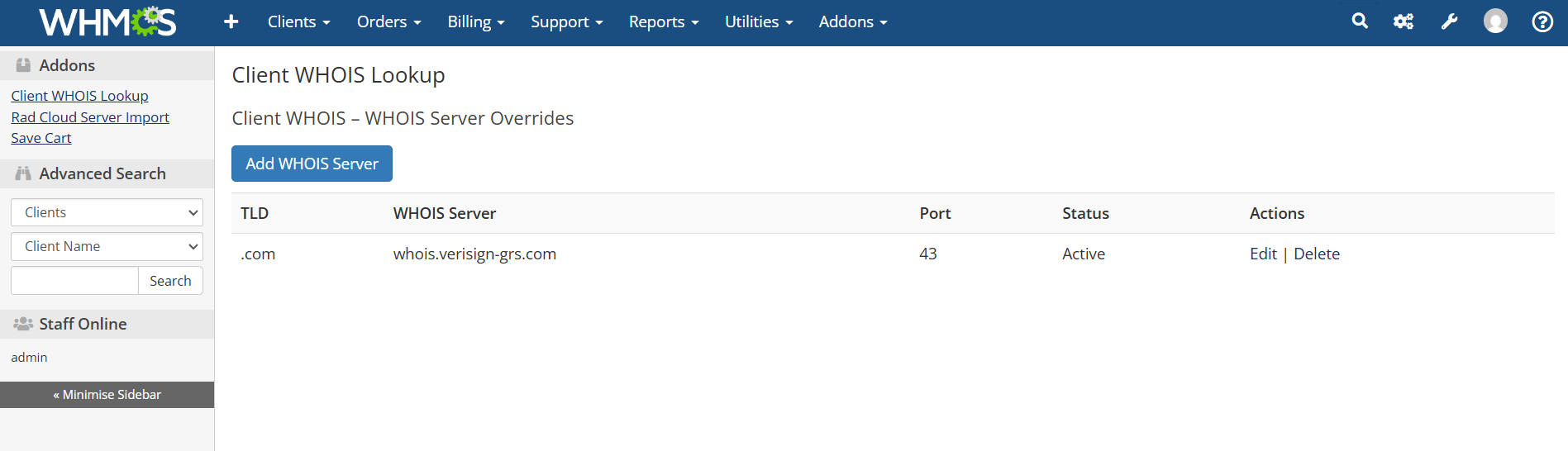Click the WHMCS logo
The image size is (1568, 451).
(x=107, y=22)
